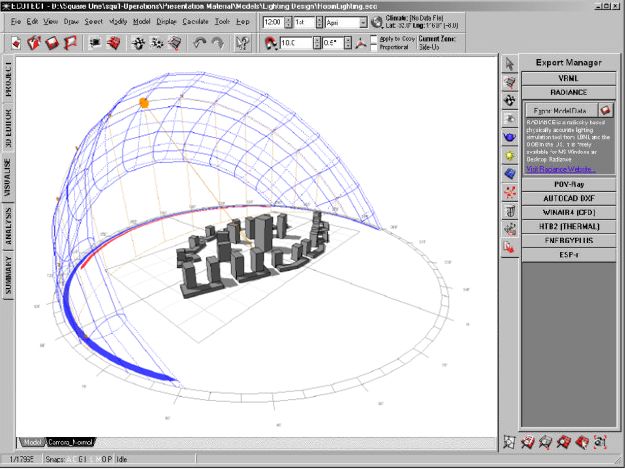
Task: Click the stepper arrows on the 1st day field
Action: [x=319, y=22]
